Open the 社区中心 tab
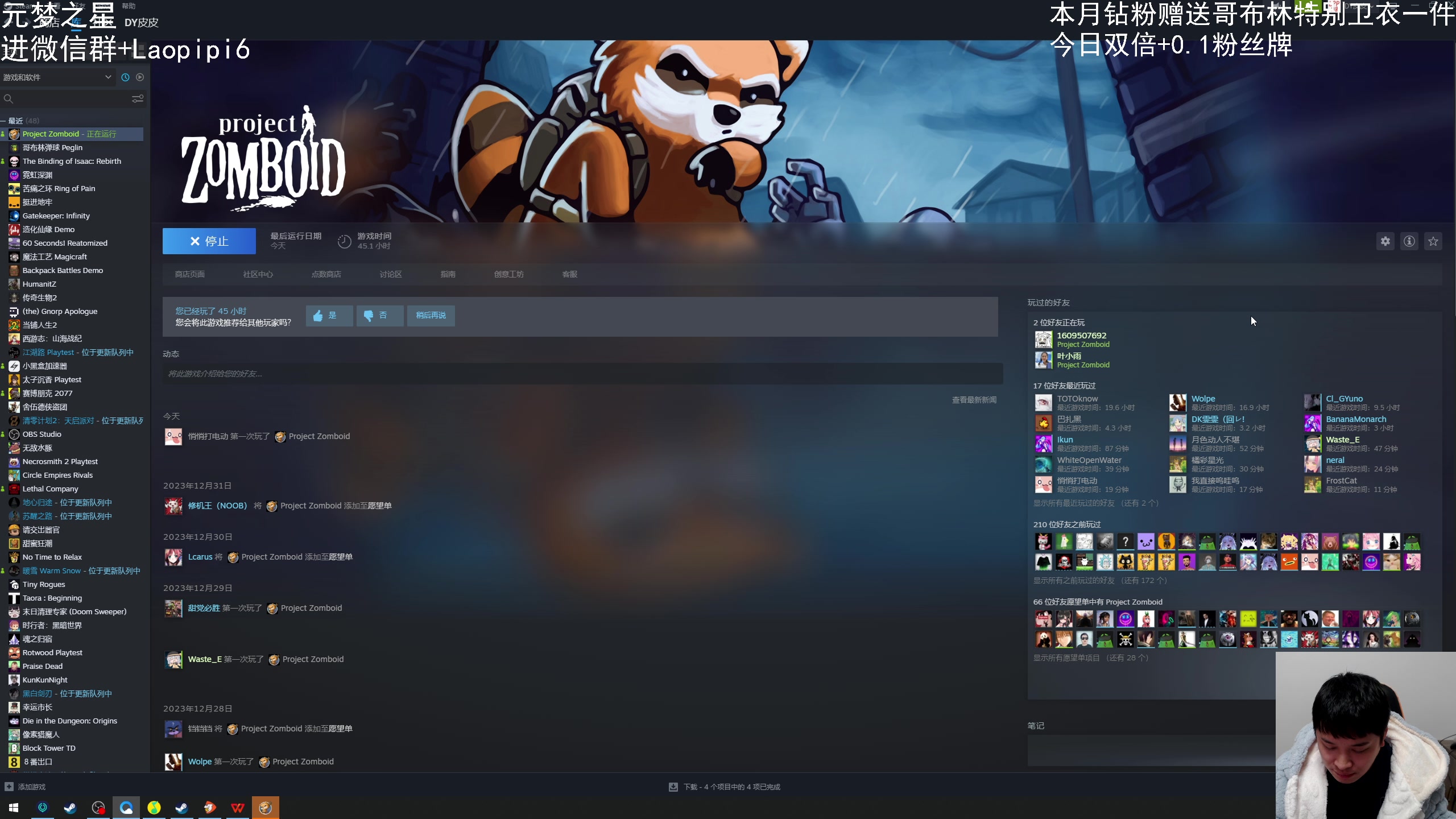This screenshot has height=819, width=1456. [x=258, y=274]
